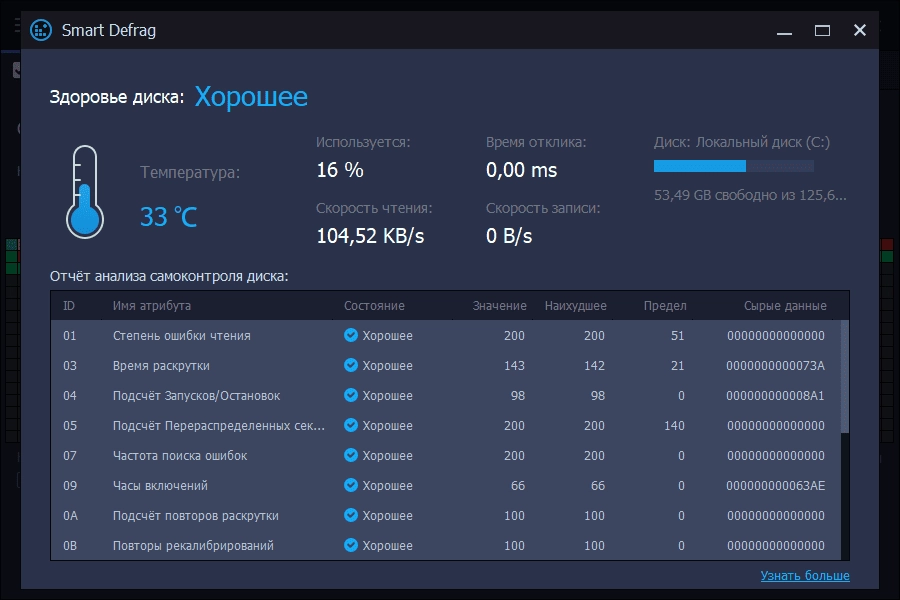Click the usage value 16 %
The image size is (900, 600).
point(340,169)
